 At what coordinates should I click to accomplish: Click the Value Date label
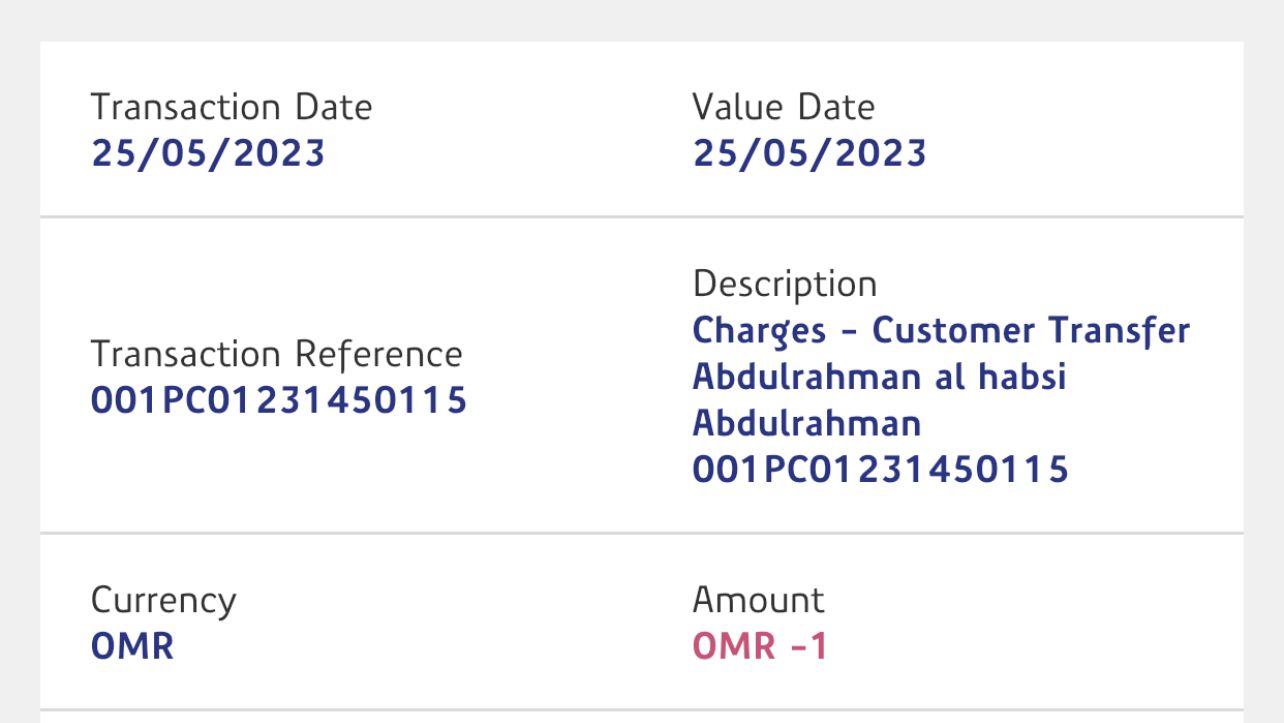point(783,107)
